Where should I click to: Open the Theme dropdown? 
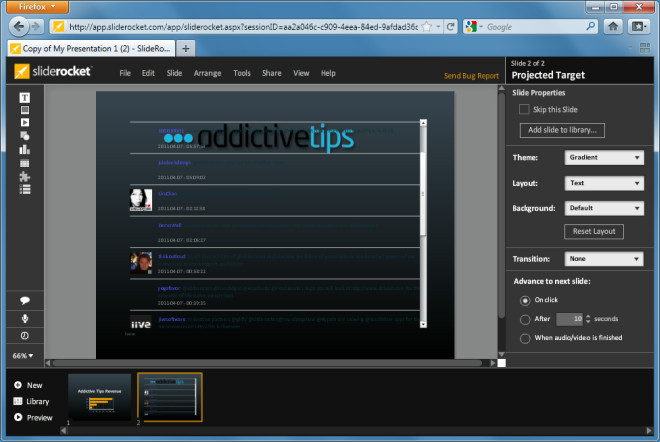click(604, 157)
